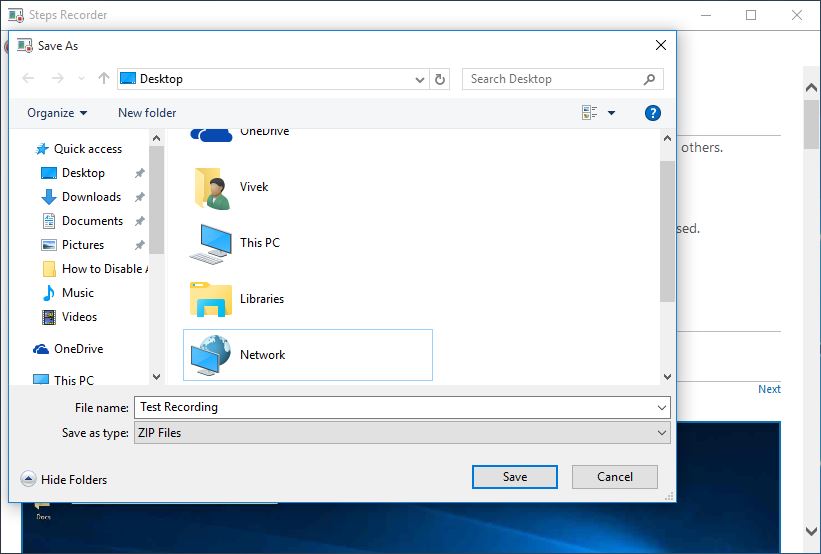821x554 pixels.
Task: Click the File name text box
Action: pos(394,407)
